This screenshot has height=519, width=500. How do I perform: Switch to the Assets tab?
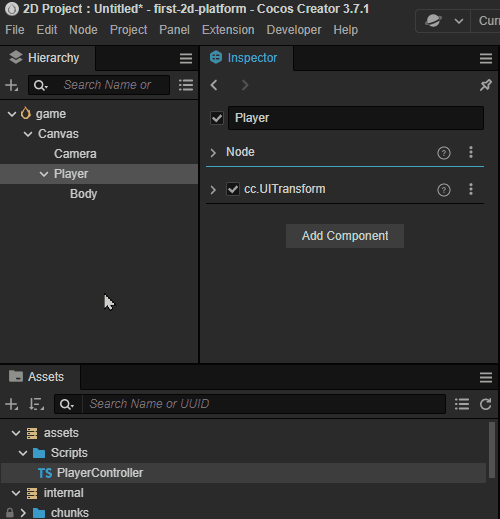[40, 377]
